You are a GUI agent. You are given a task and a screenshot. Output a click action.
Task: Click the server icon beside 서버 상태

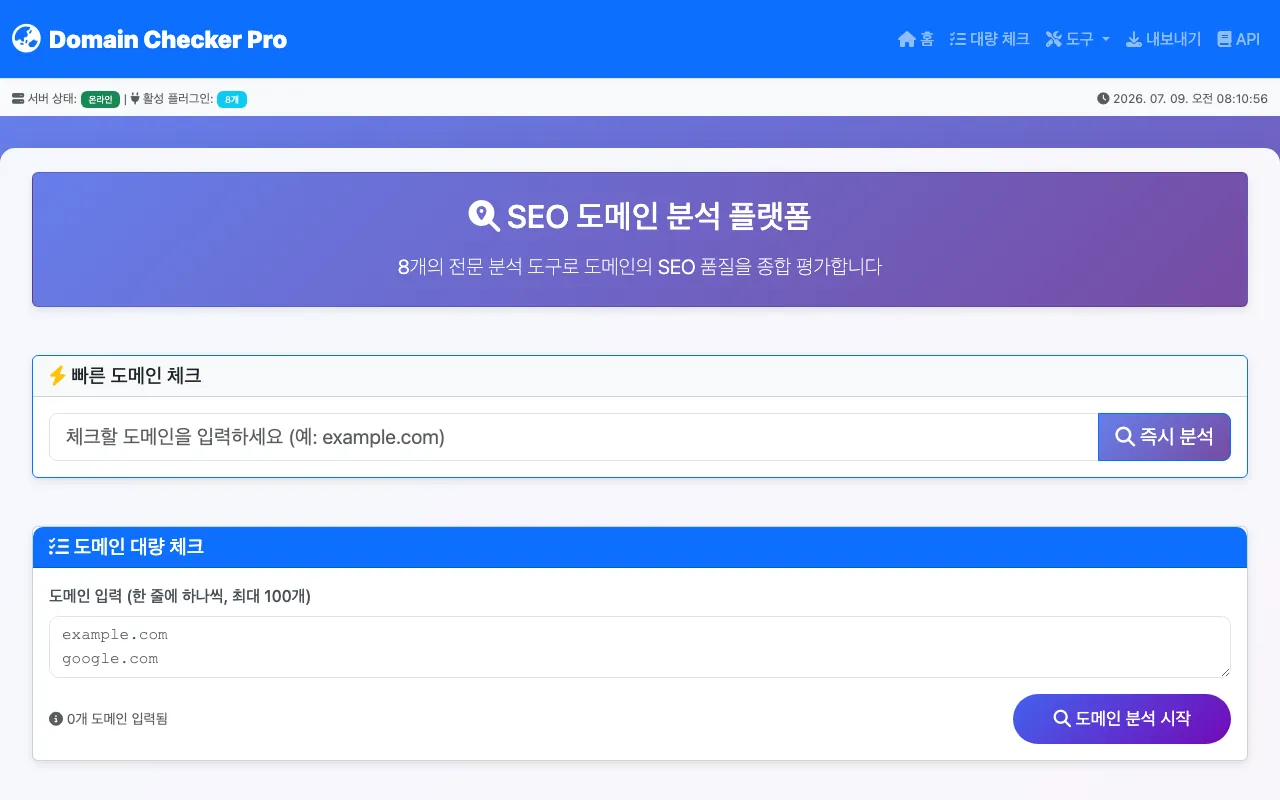click(x=18, y=99)
